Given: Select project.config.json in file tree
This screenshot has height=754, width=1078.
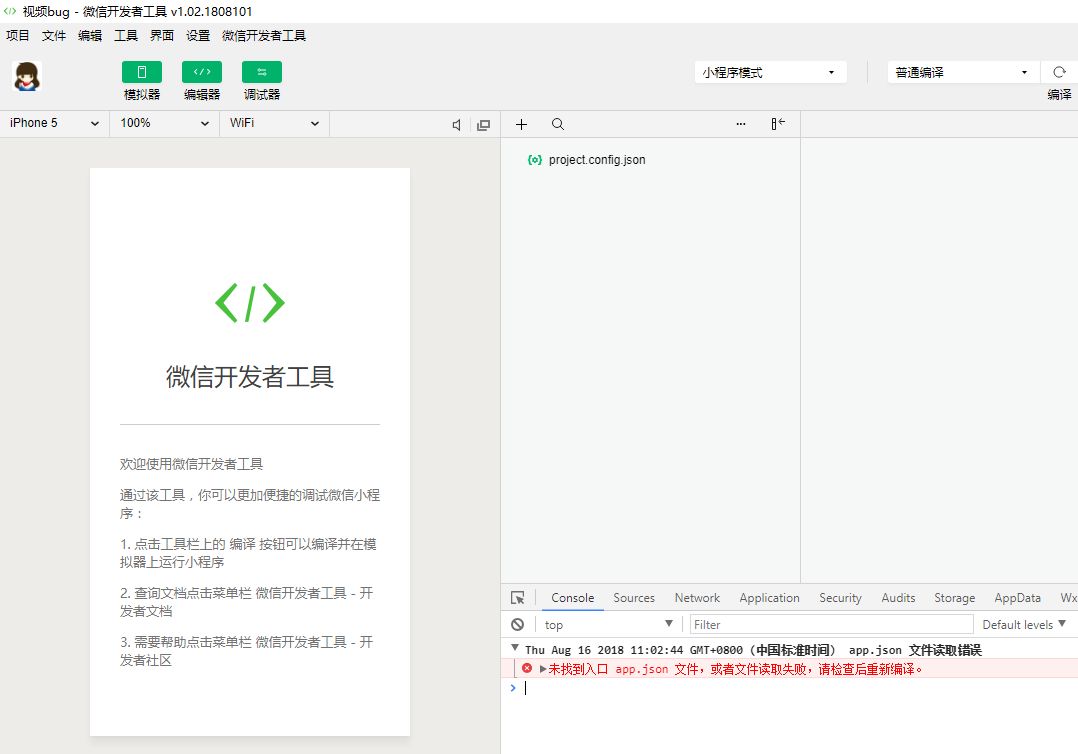Looking at the screenshot, I should (x=597, y=159).
